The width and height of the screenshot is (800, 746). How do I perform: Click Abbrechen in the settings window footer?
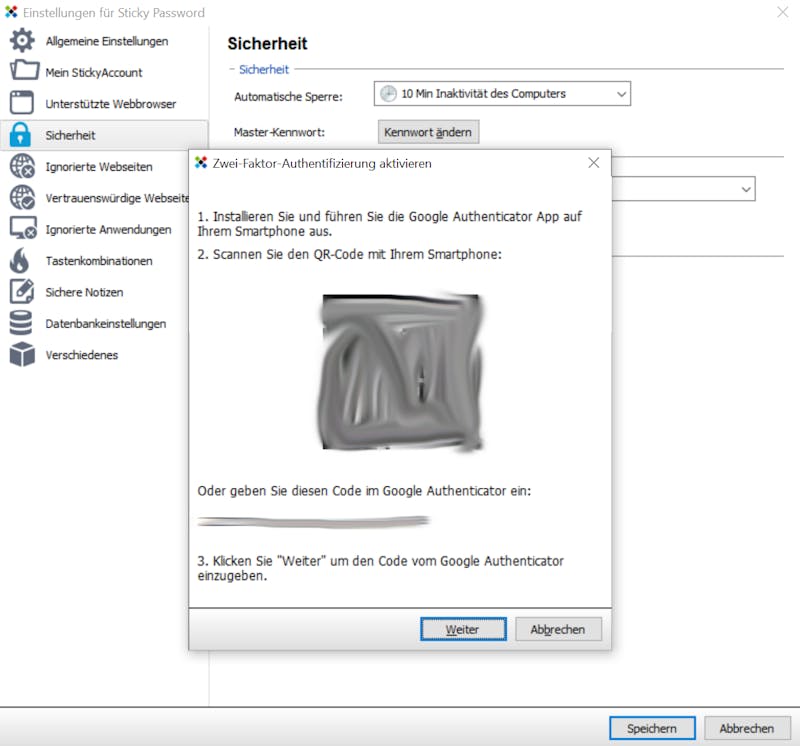(747, 728)
